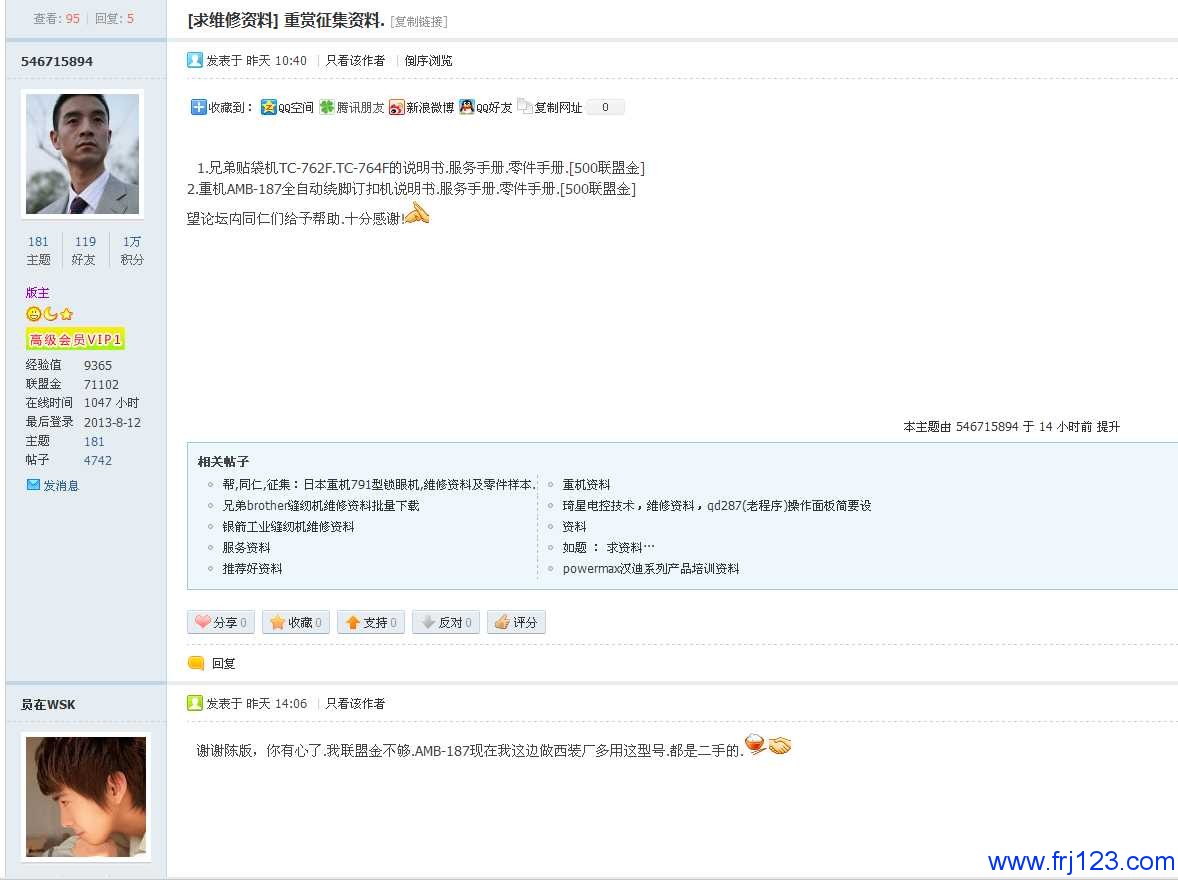Vote 反对 with the down arrow
The image size is (1178, 880).
point(428,622)
